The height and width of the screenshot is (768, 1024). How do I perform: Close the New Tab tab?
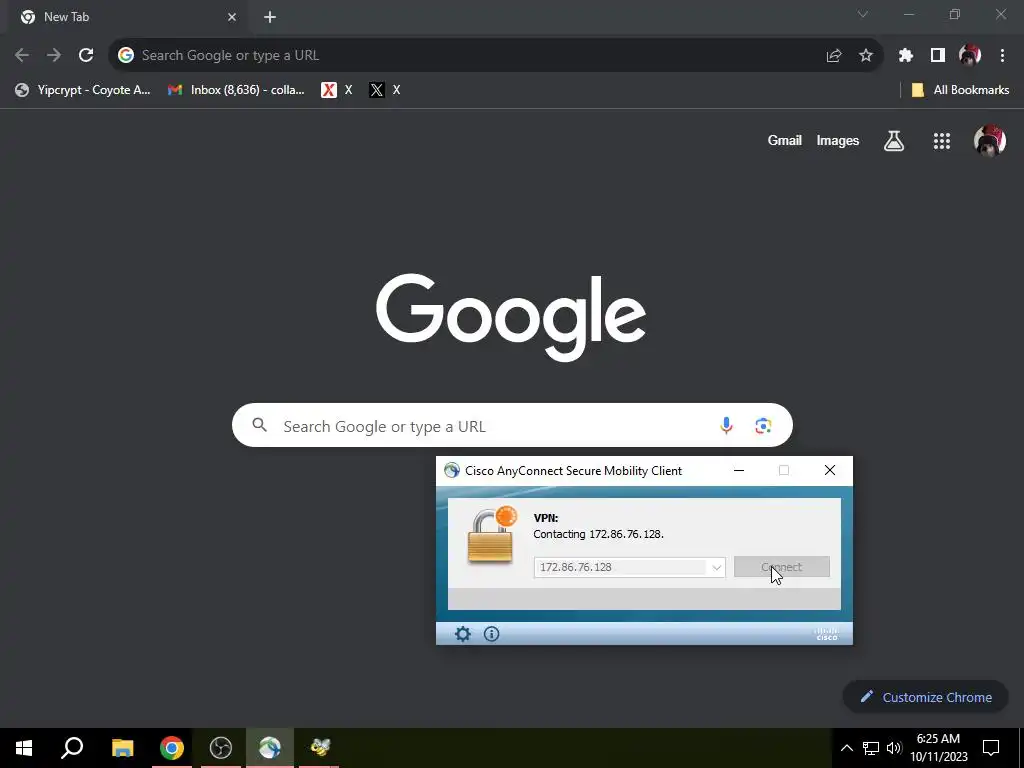point(232,17)
